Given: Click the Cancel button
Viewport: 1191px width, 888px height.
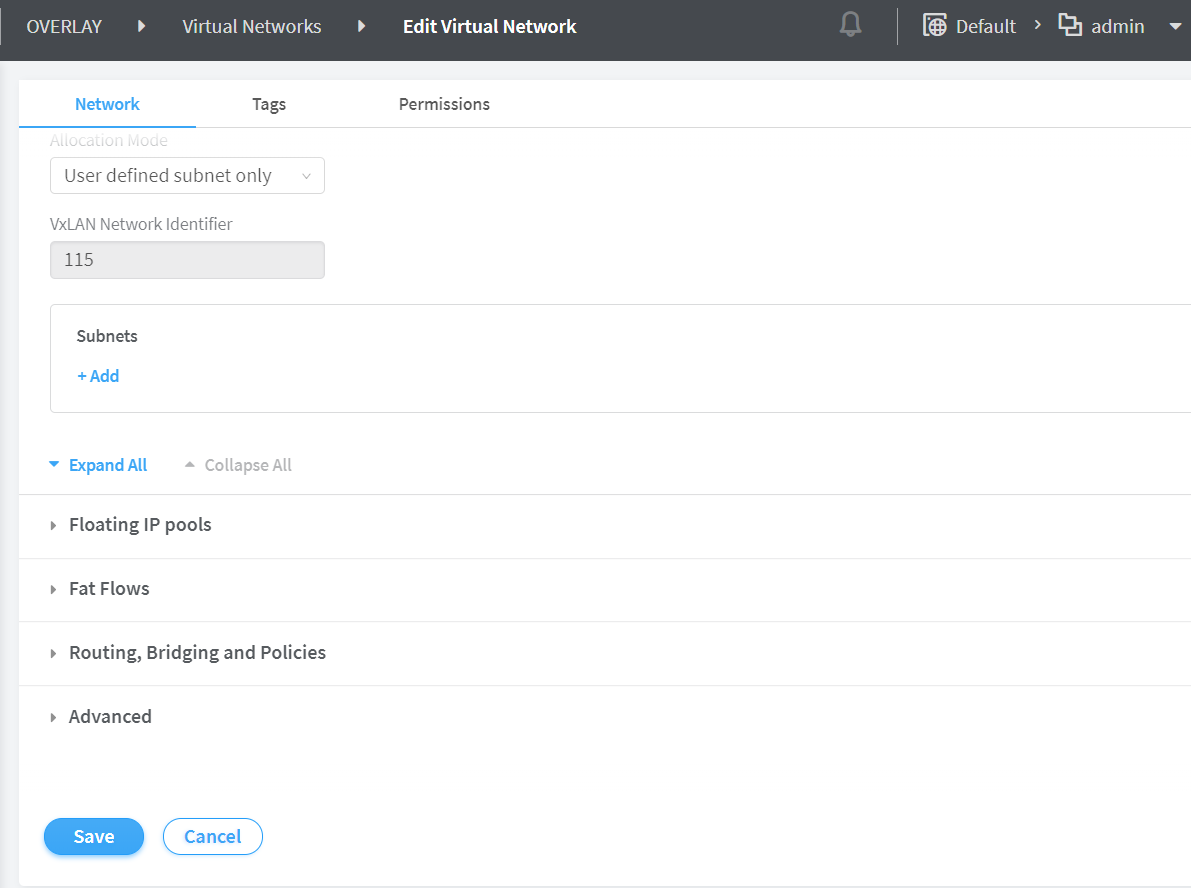Looking at the screenshot, I should pyautogui.click(x=212, y=837).
